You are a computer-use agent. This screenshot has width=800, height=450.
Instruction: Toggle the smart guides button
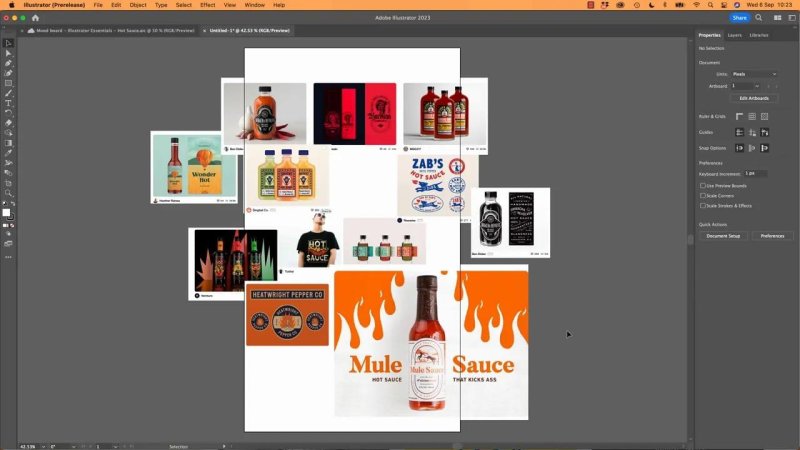764,133
